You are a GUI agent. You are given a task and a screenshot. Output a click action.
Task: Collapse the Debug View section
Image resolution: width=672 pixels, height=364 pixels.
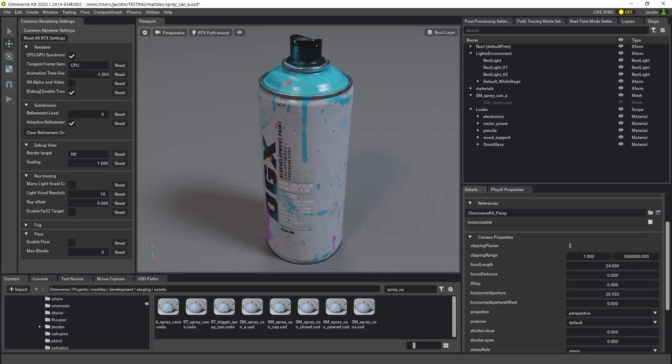[27, 145]
